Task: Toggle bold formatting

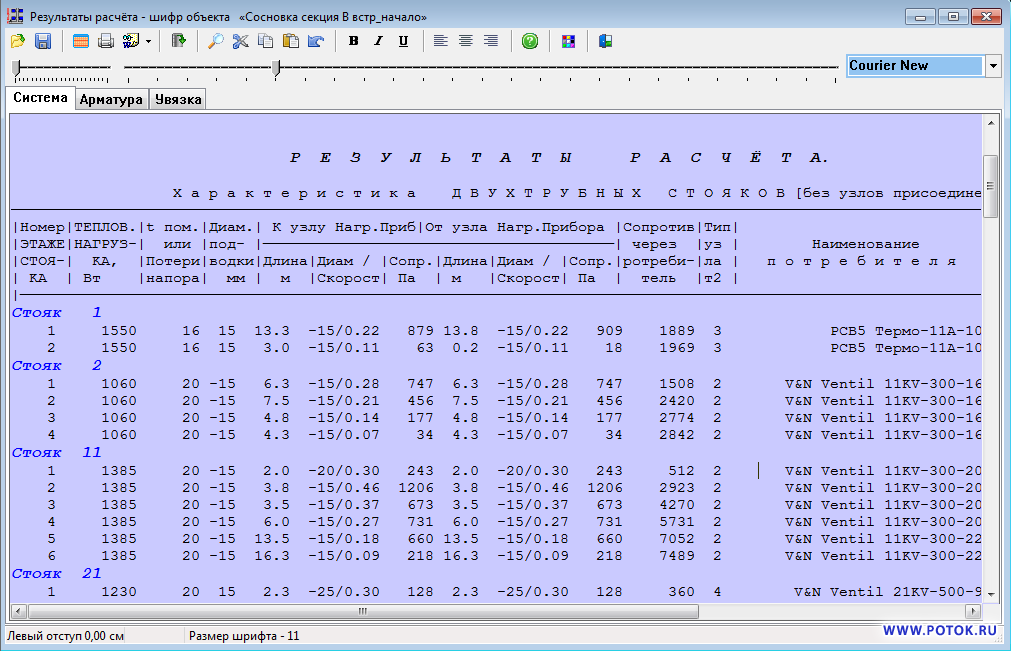Action: click(353, 41)
